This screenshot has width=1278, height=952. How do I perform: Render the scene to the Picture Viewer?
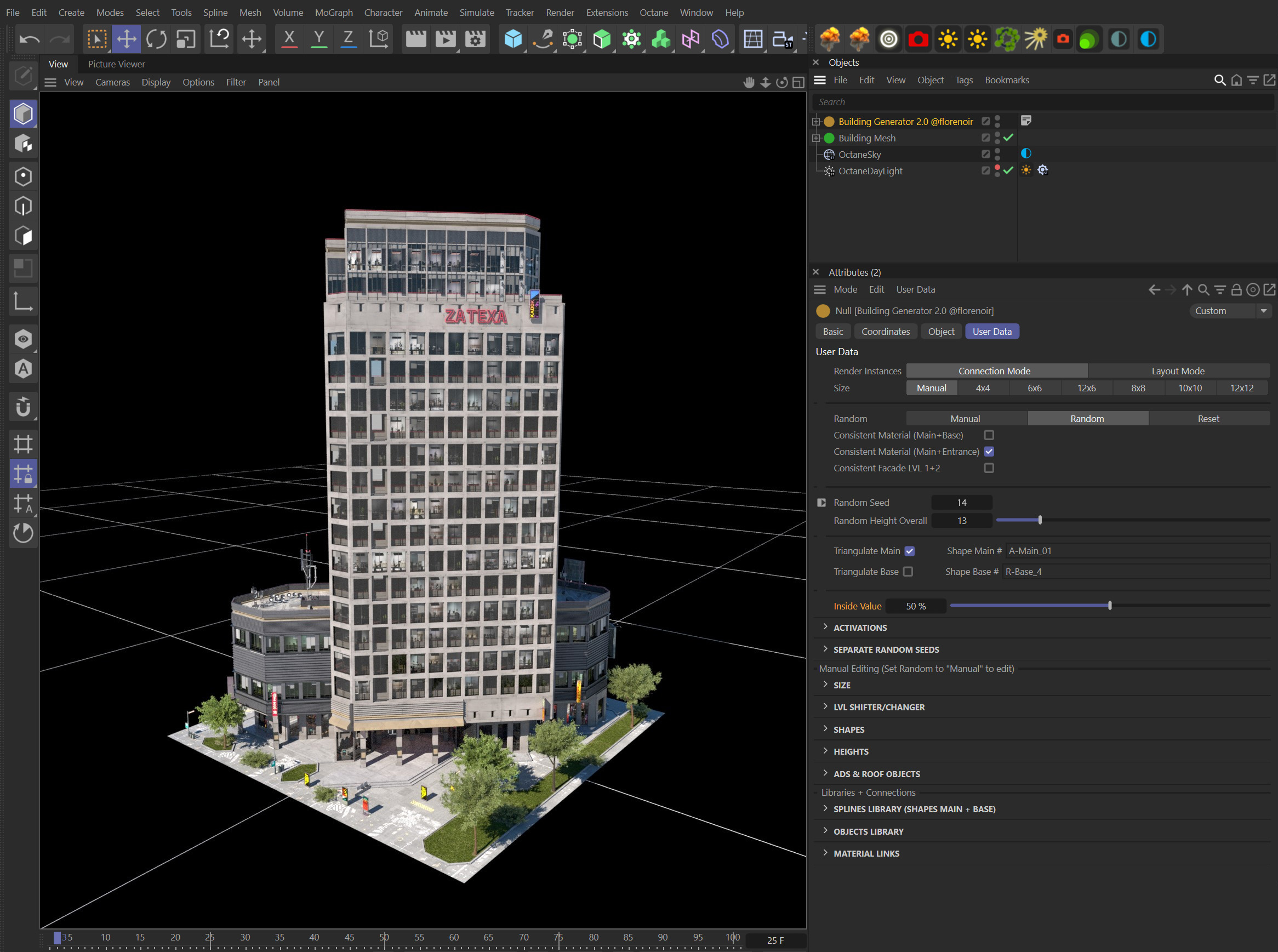point(445,38)
